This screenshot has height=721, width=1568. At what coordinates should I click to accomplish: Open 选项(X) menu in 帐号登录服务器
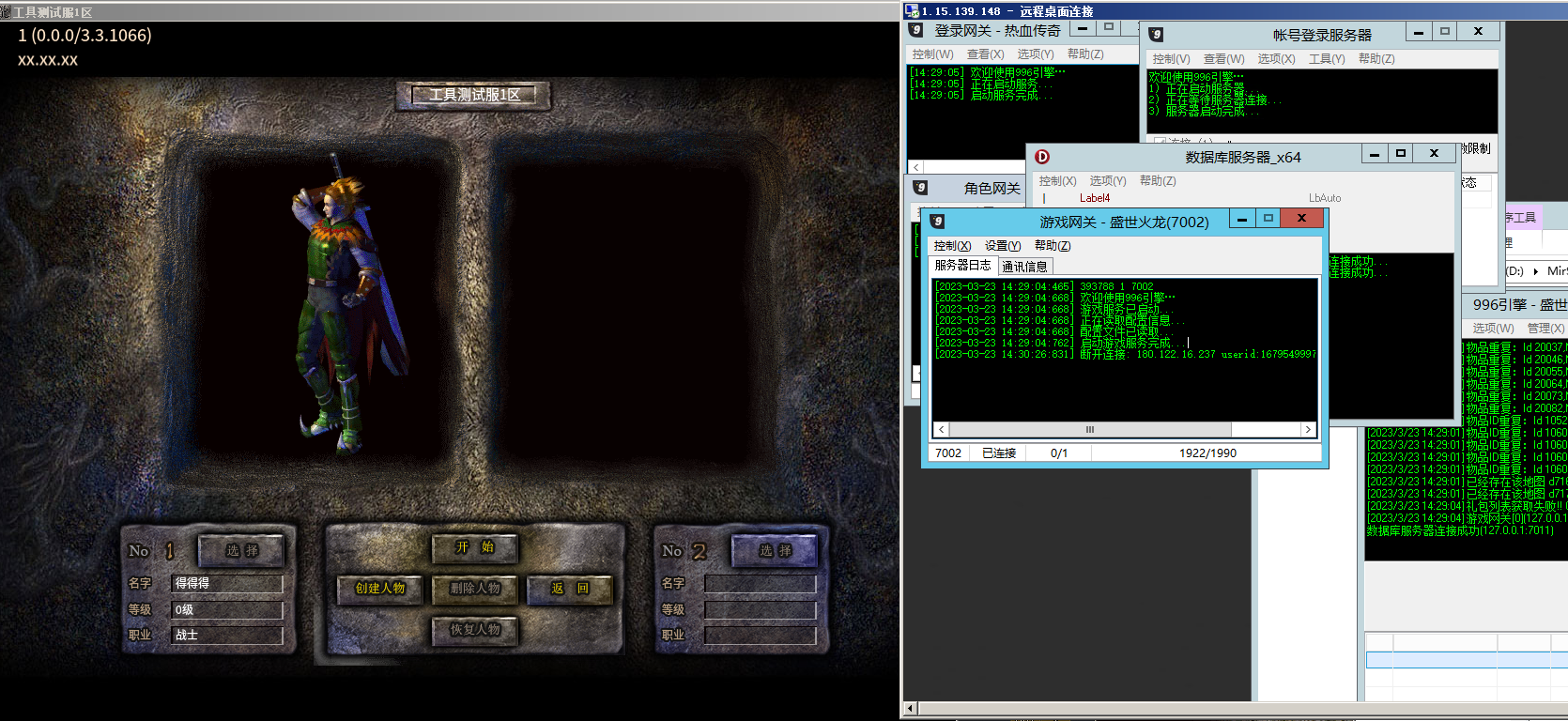[1276, 59]
